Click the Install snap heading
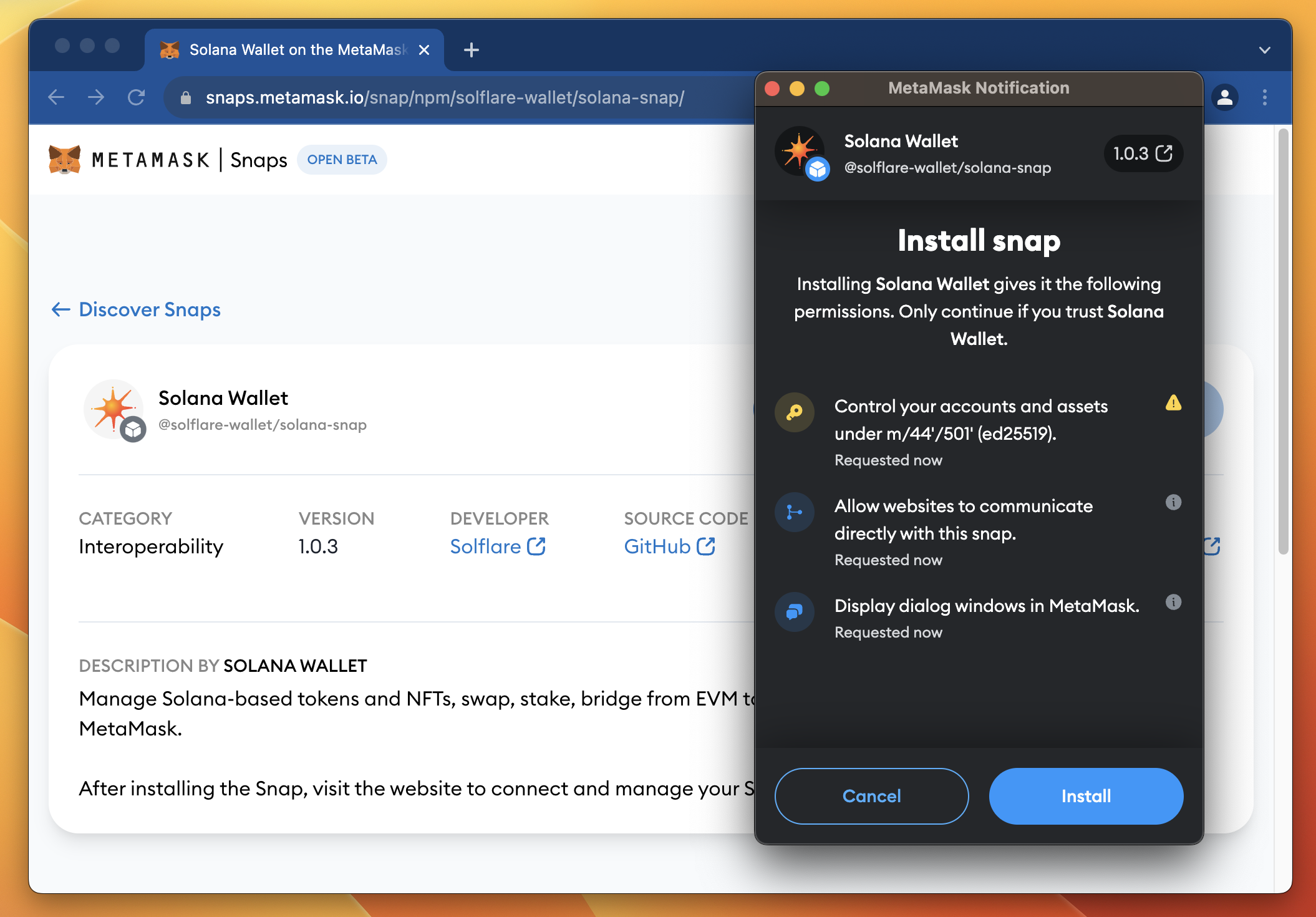 [x=979, y=240]
